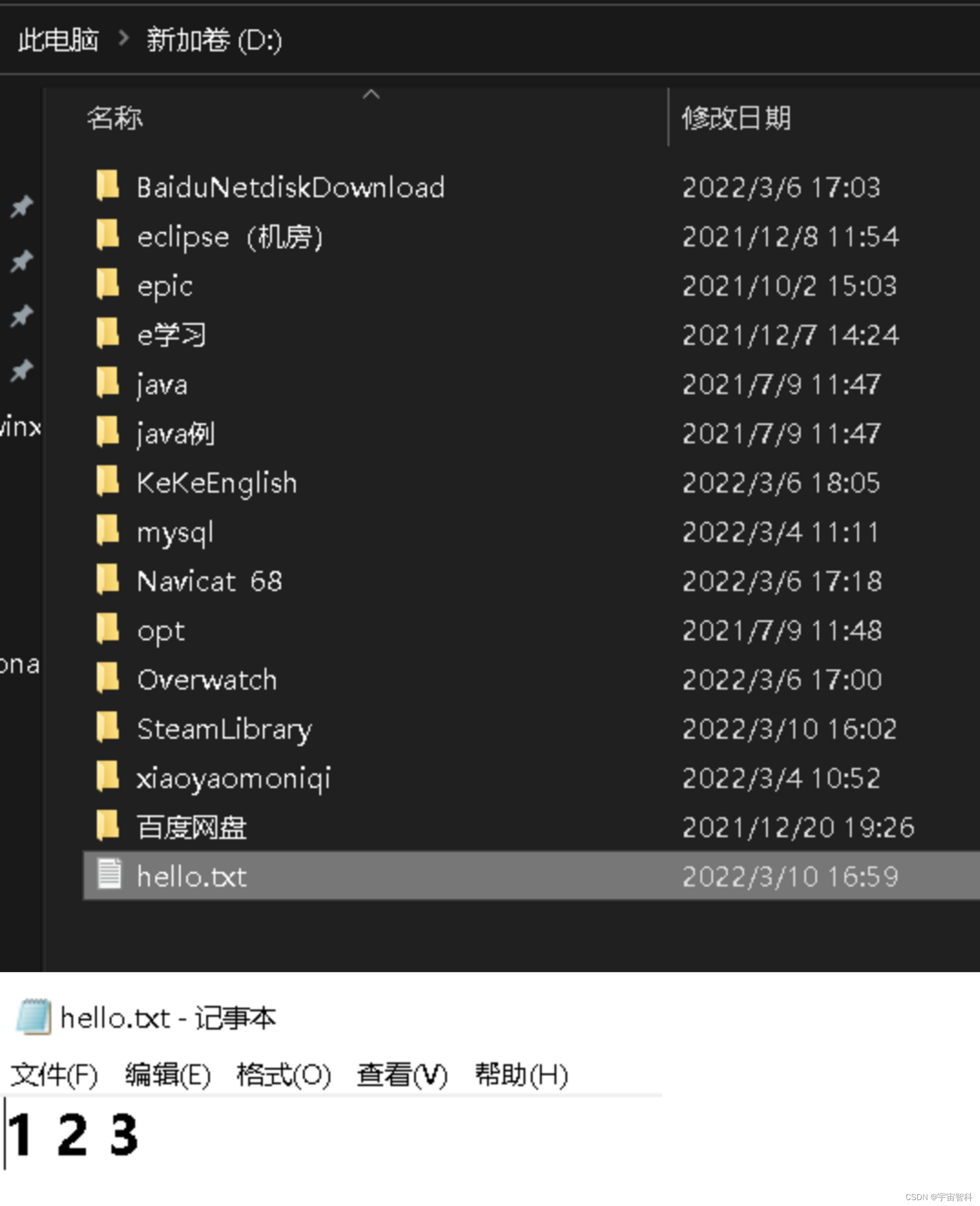
Task: Expand the breadcrumb chevron after 此电脑
Action: (x=123, y=38)
